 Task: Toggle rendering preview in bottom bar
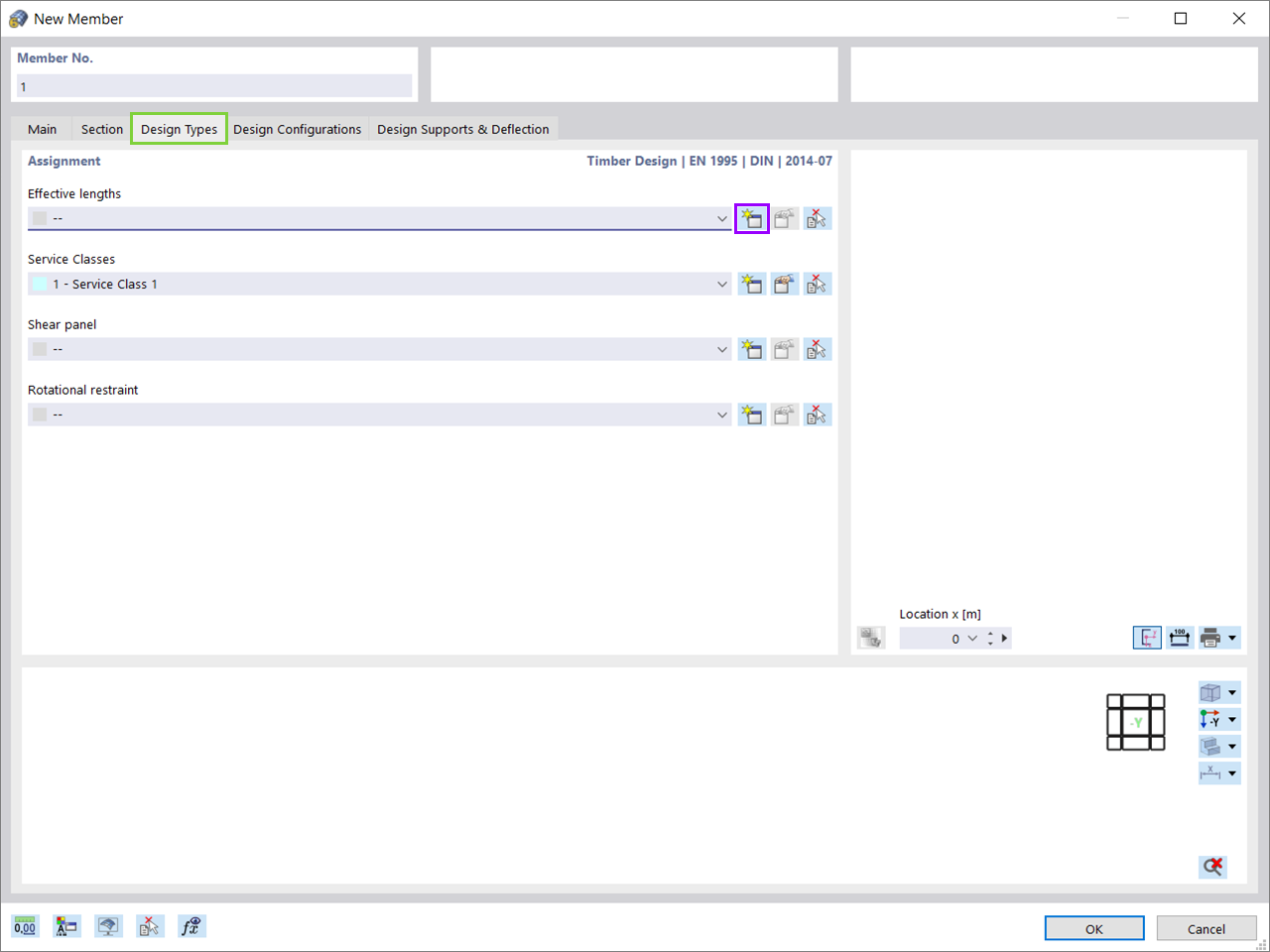pyautogui.click(x=108, y=926)
